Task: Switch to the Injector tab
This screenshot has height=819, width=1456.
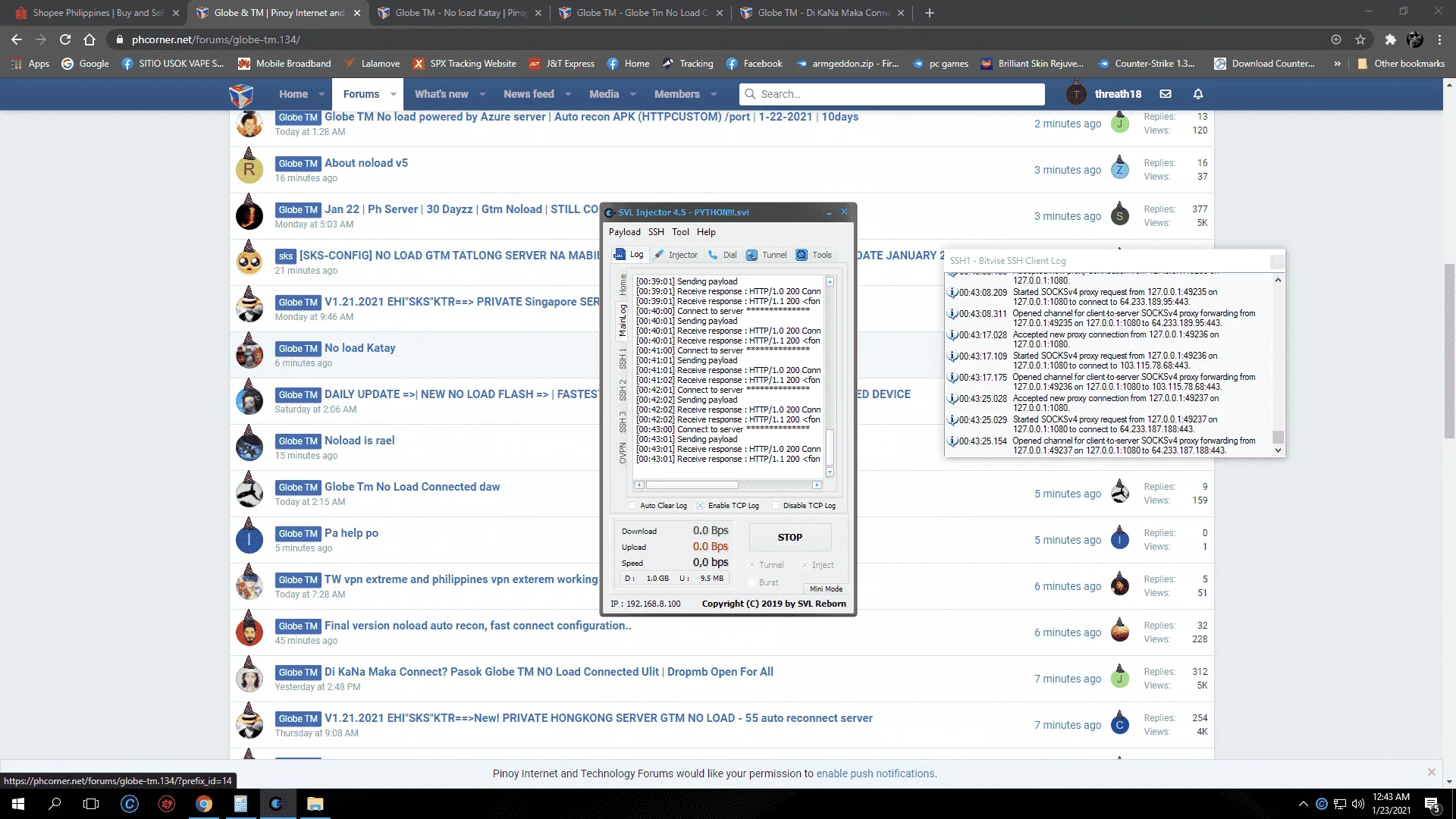Action: 676,255
